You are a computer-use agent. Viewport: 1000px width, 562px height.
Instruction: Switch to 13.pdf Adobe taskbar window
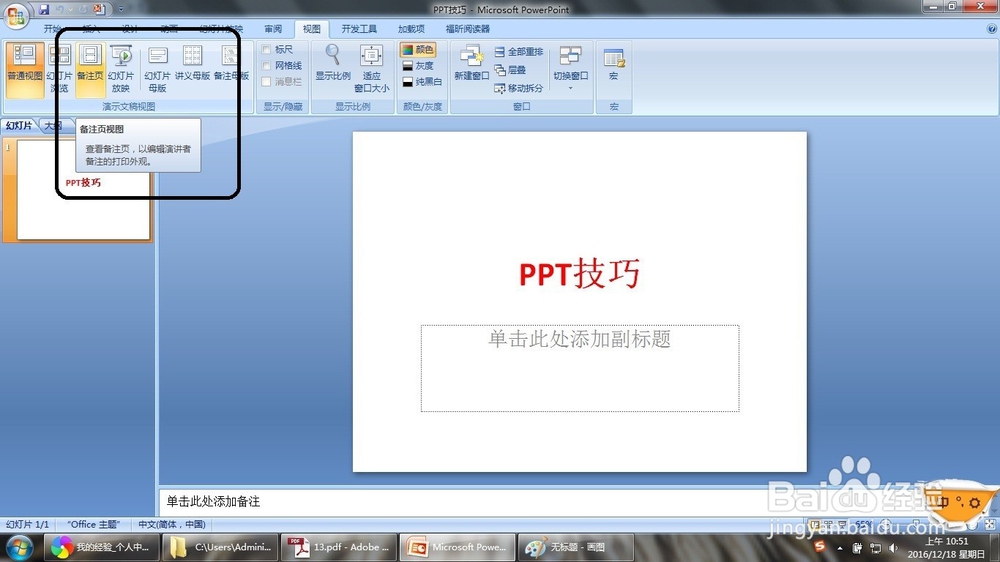pos(339,547)
